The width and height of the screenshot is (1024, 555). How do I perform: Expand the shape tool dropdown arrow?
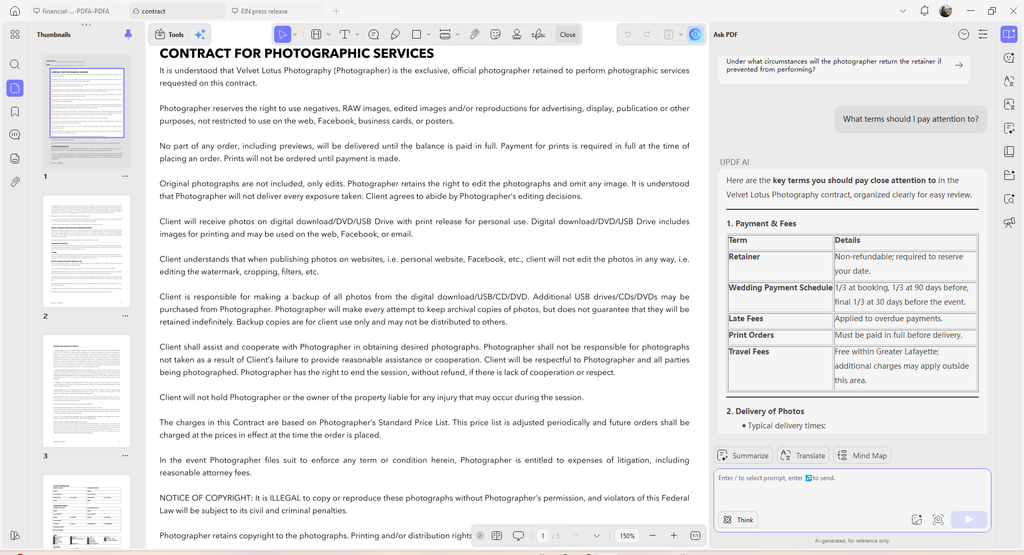click(428, 35)
